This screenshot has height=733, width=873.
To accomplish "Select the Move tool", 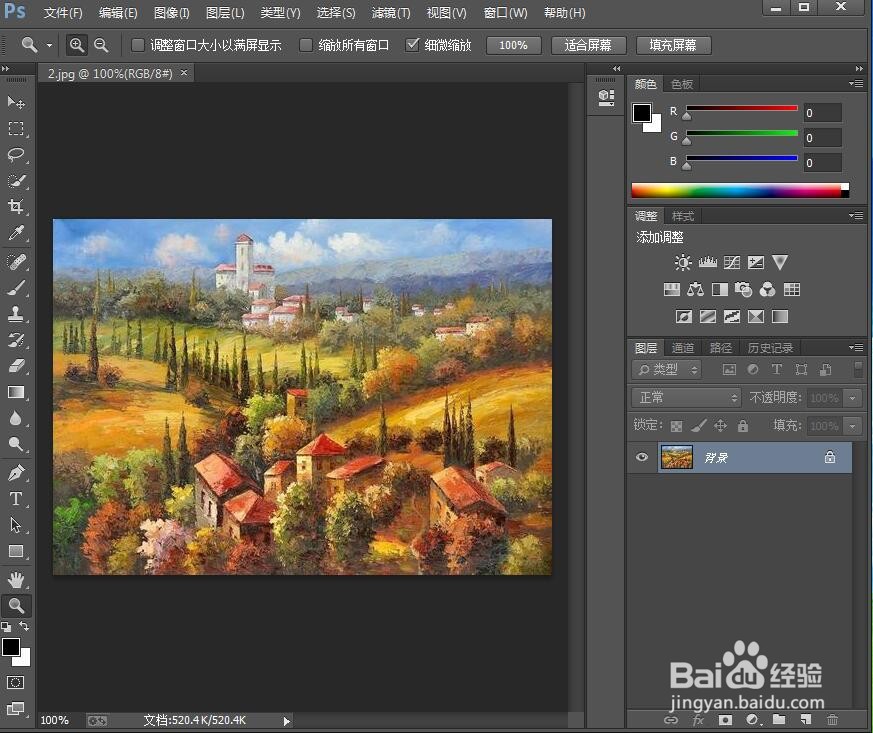I will pos(16,102).
